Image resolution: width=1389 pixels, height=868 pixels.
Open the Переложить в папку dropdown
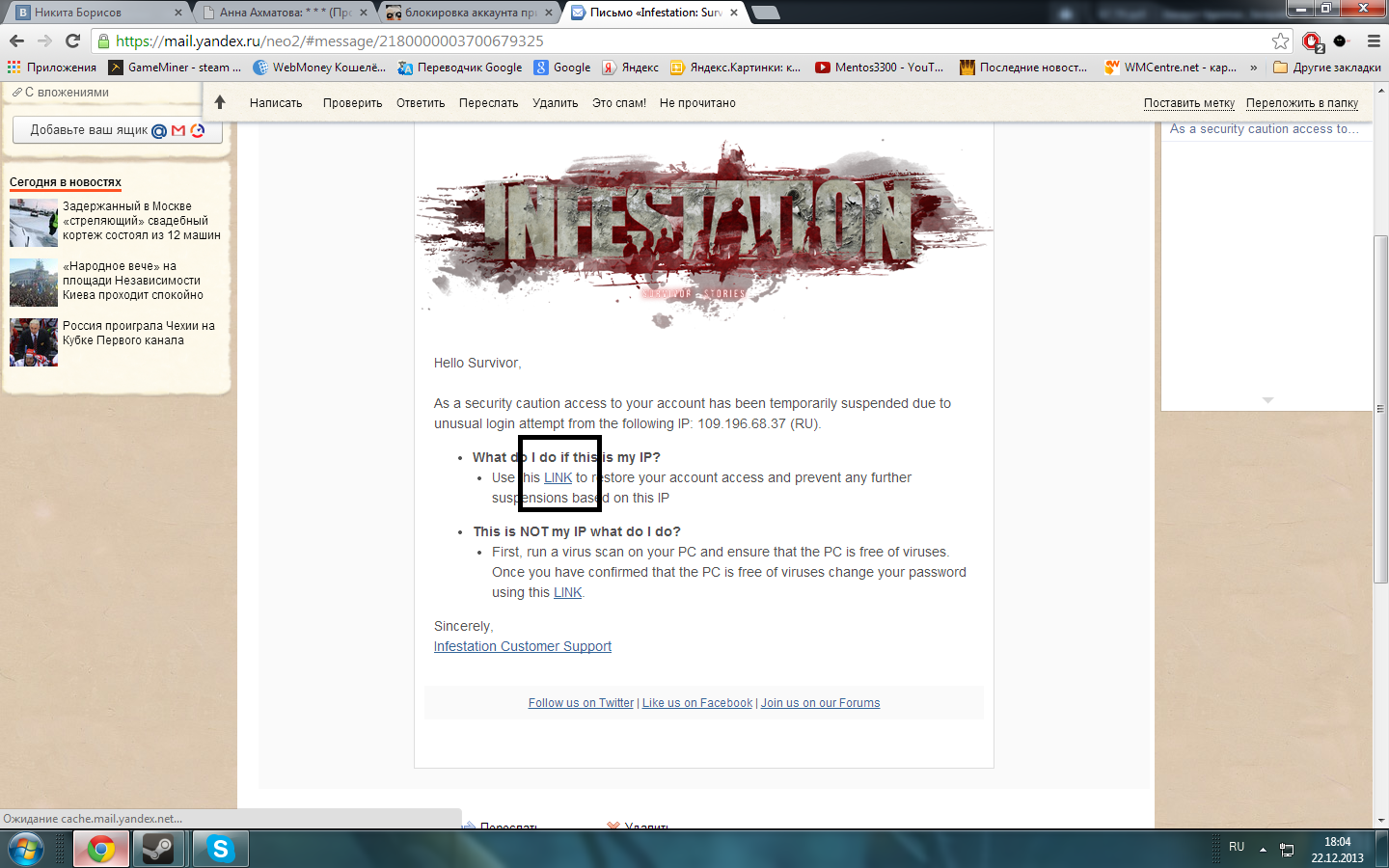tap(1302, 103)
